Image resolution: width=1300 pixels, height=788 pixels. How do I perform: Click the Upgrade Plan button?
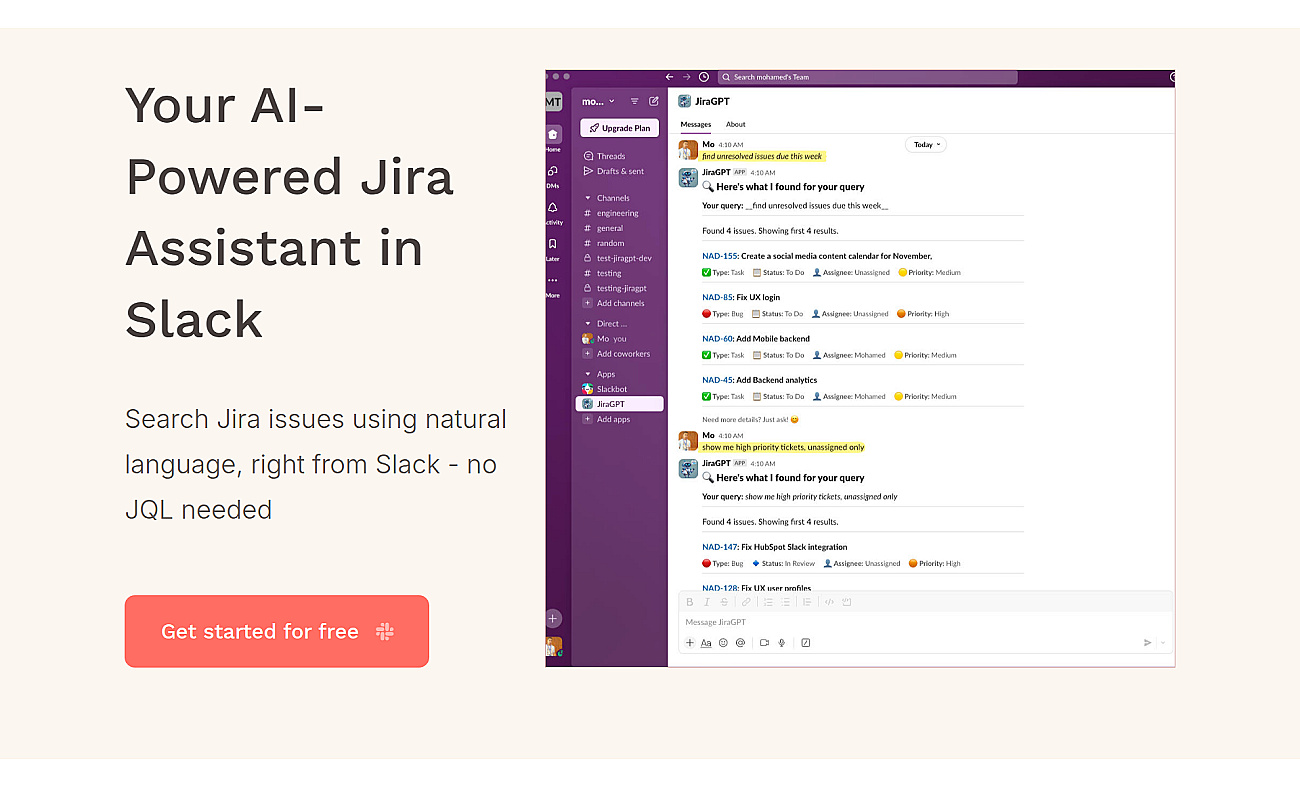click(x=619, y=128)
